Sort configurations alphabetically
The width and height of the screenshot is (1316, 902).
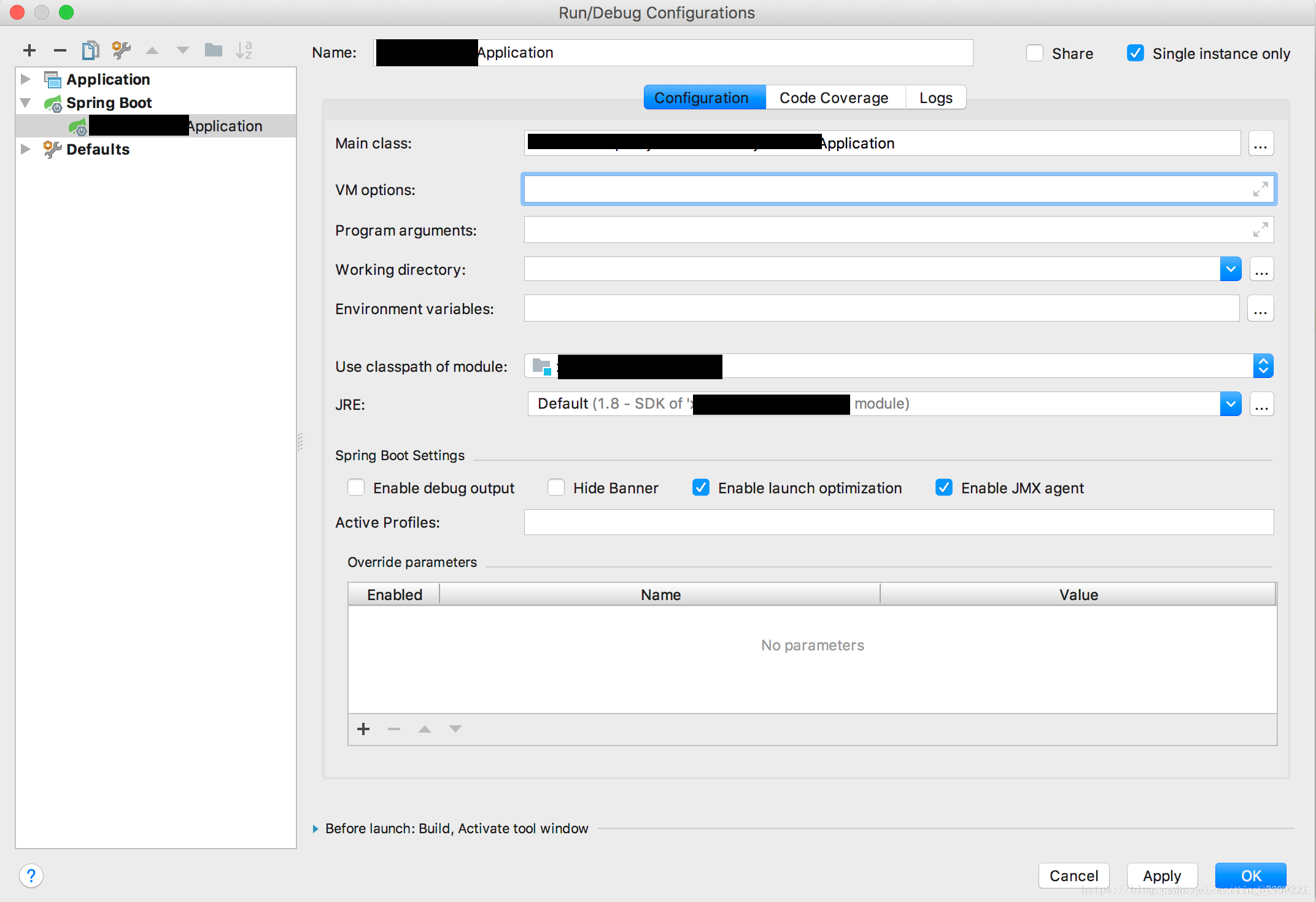244,50
